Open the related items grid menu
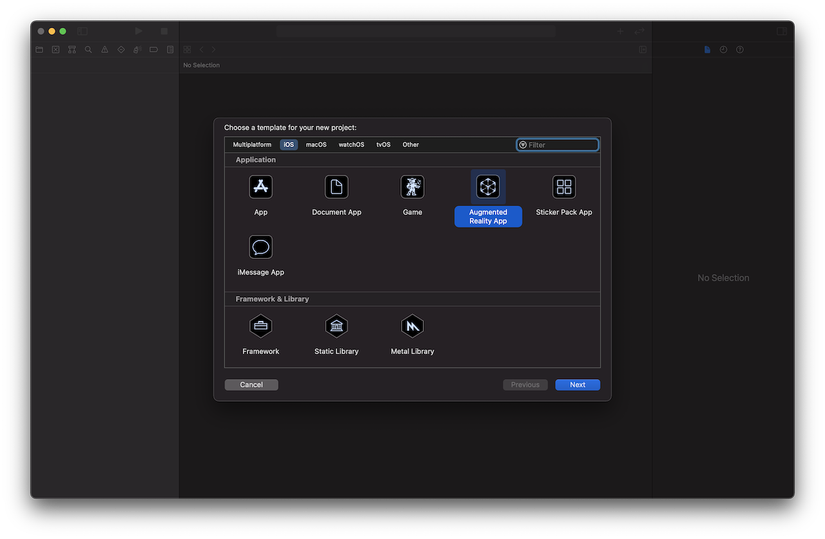The height and width of the screenshot is (539, 825). click(x=187, y=49)
